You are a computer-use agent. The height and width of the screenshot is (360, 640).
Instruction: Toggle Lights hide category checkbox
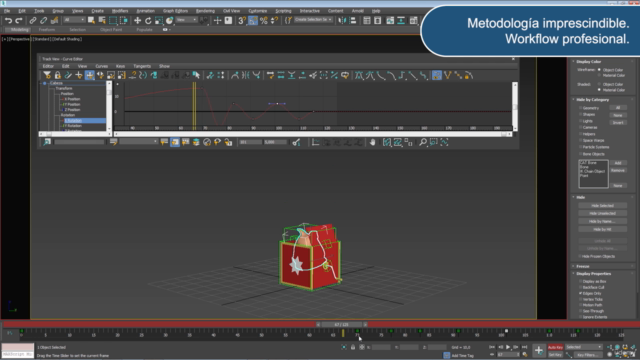(580, 121)
